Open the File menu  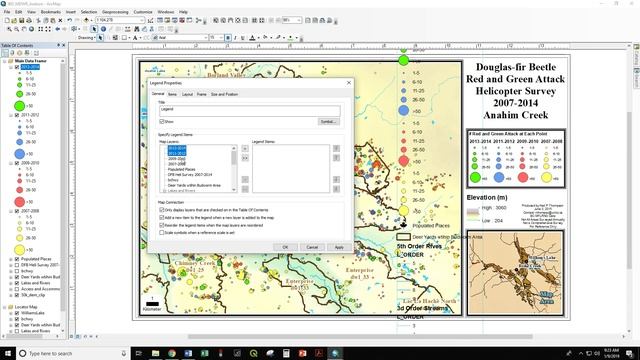7,12
